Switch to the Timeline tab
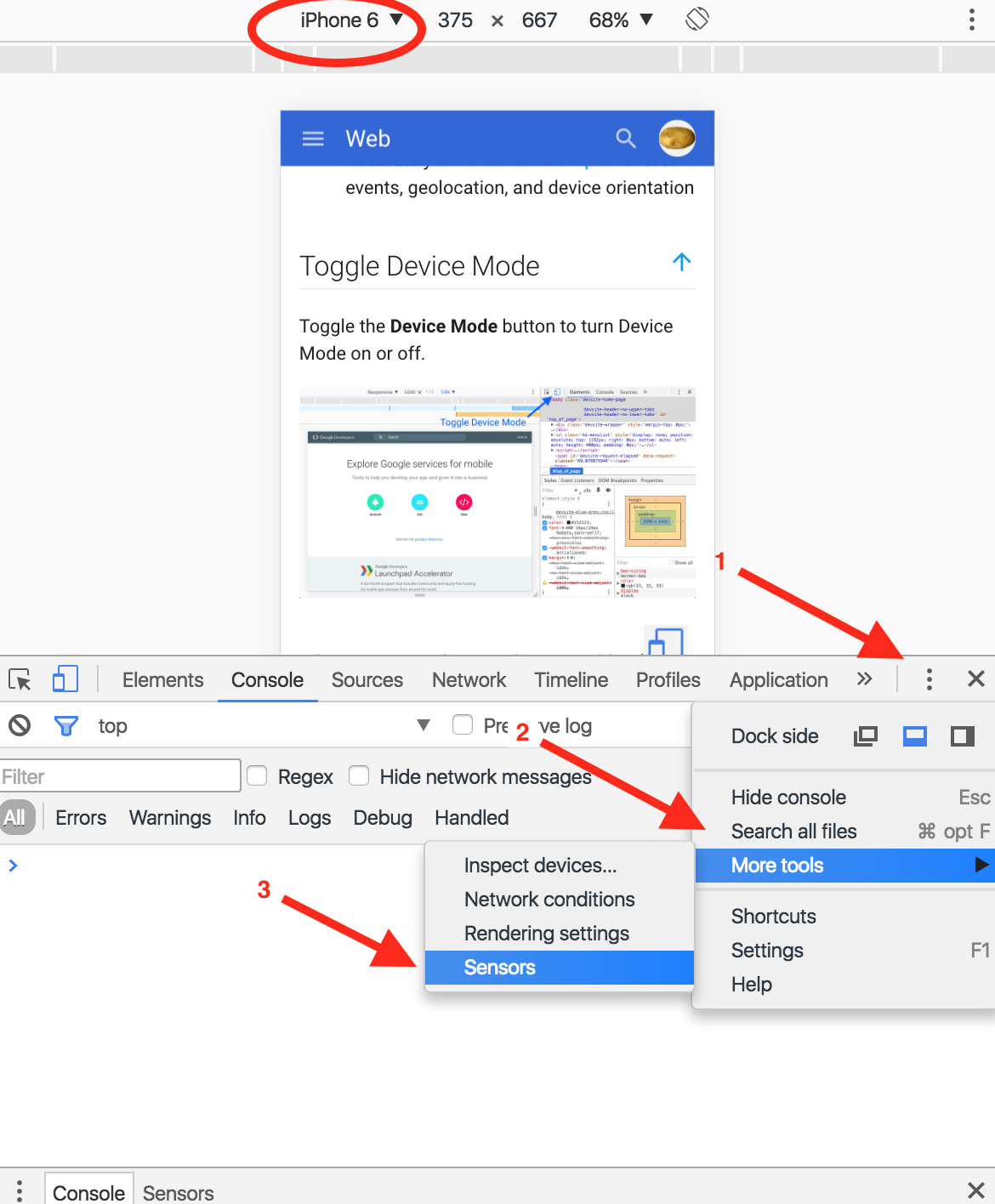Screen dimensions: 995x1204 pyautogui.click(x=571, y=680)
